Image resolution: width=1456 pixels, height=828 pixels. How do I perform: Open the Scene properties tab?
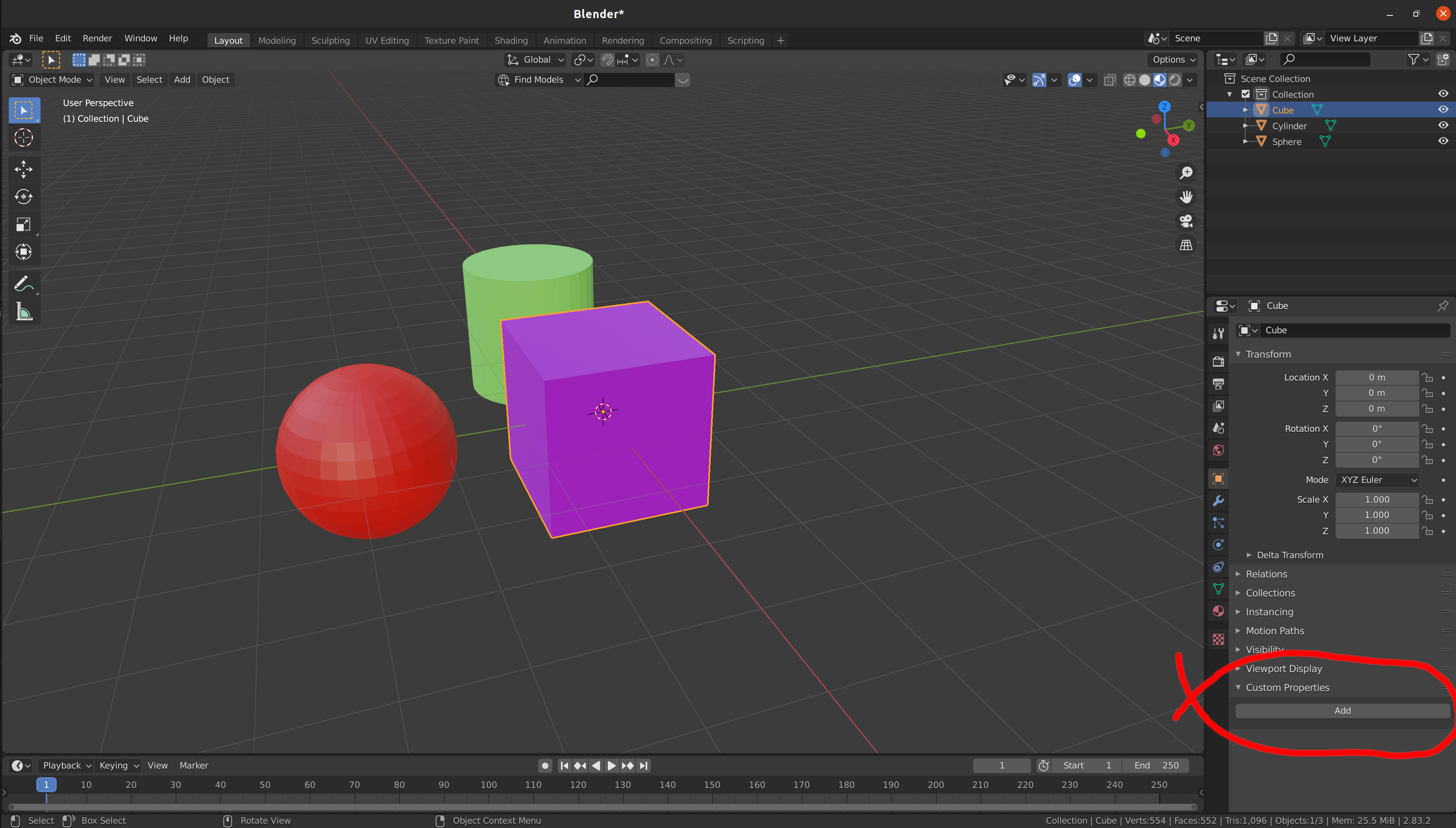[x=1218, y=428]
